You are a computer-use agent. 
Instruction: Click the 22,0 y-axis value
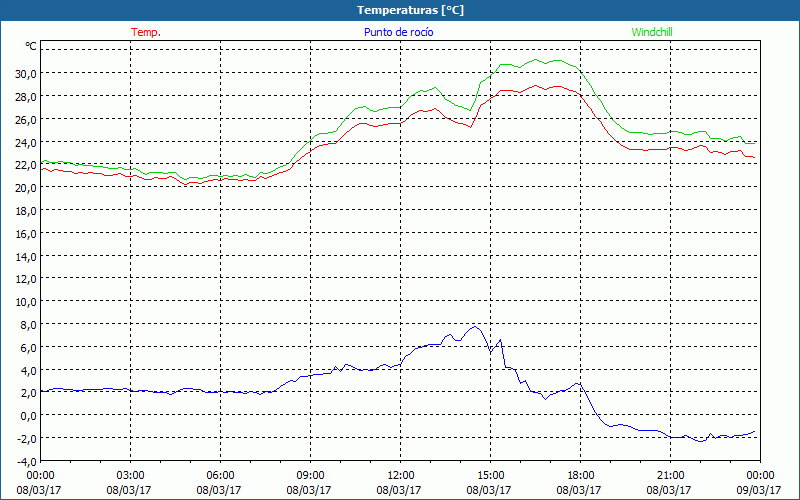[26, 165]
